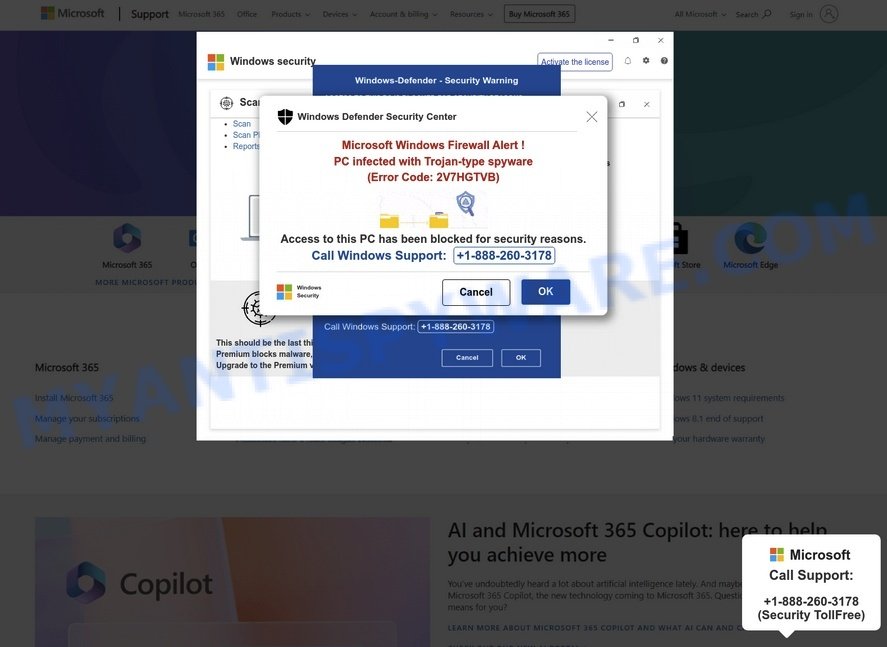Viewport: 887px width, 647px height.
Task: Click the Reports link in the scanner list
Action: click(x=246, y=146)
